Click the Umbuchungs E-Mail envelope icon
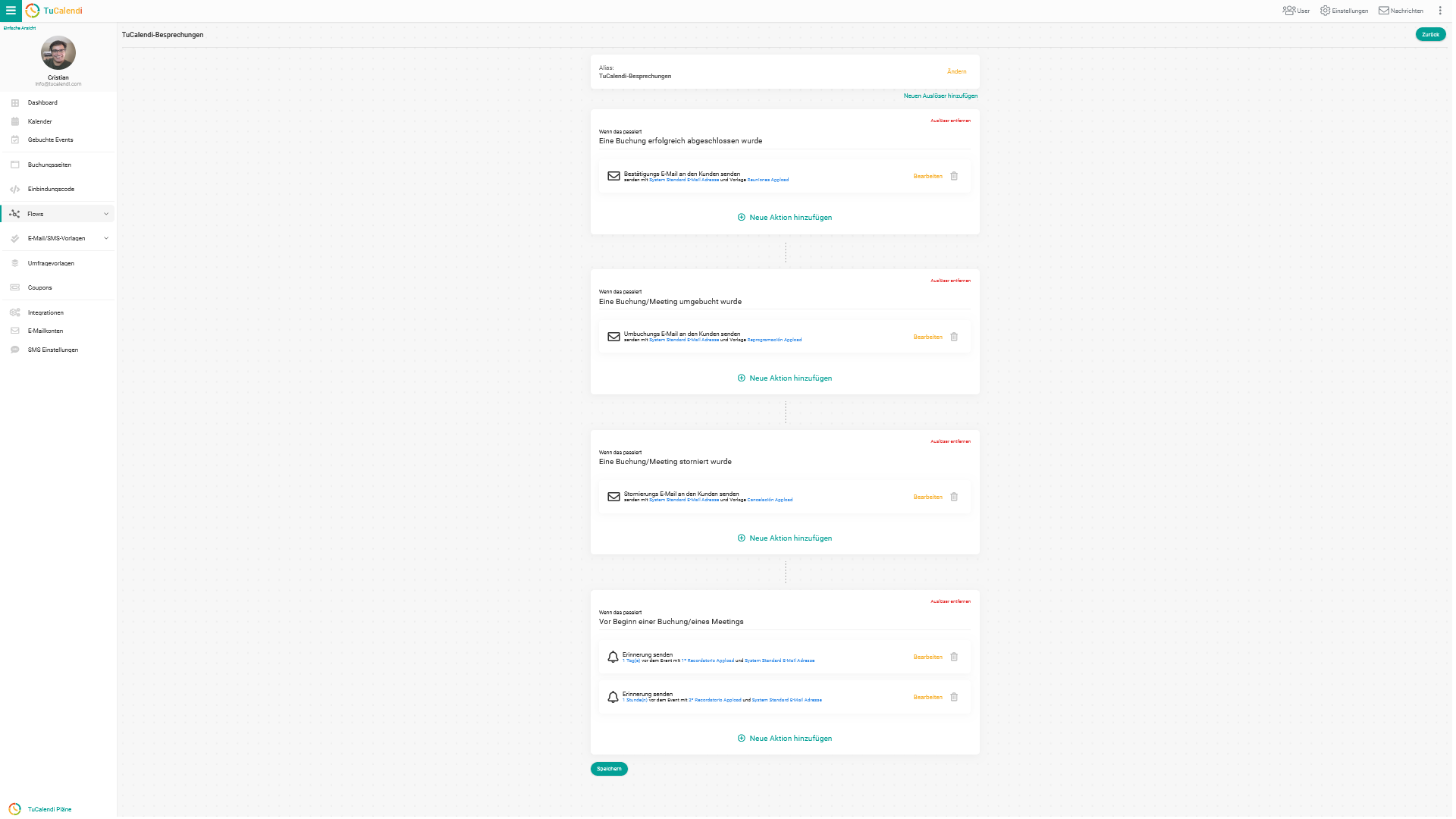 [x=613, y=337]
